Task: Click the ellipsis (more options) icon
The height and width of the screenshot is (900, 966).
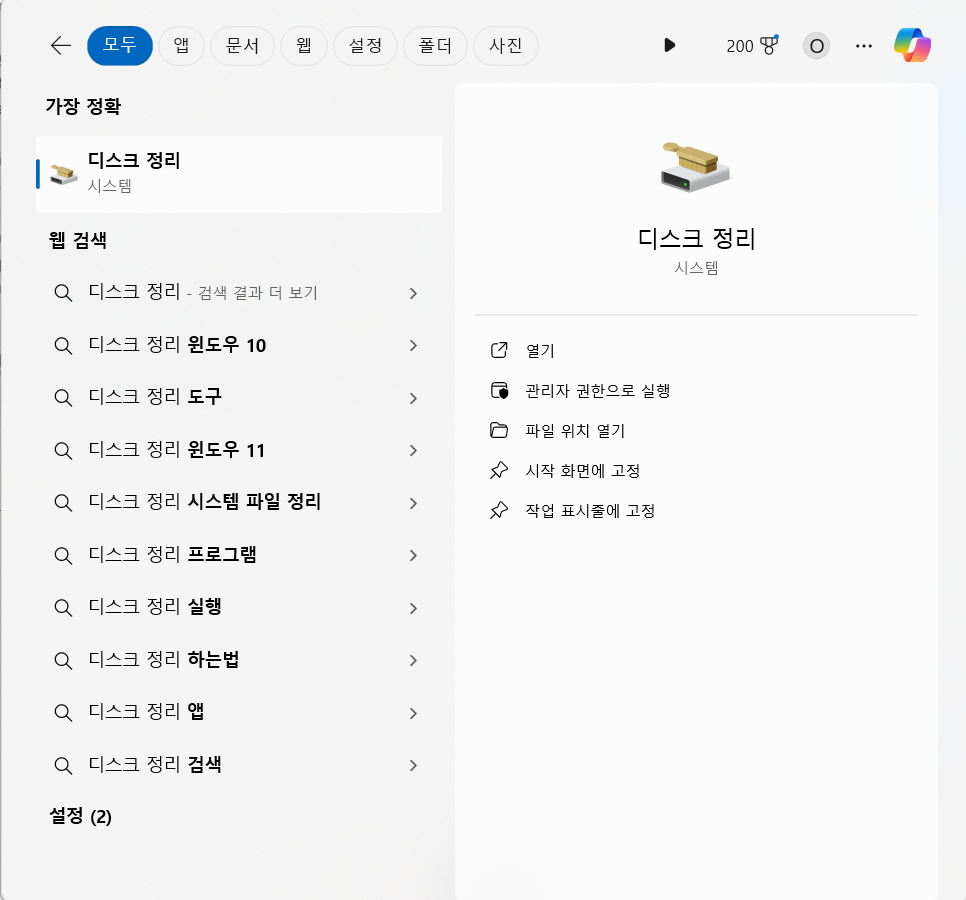Action: (863, 46)
